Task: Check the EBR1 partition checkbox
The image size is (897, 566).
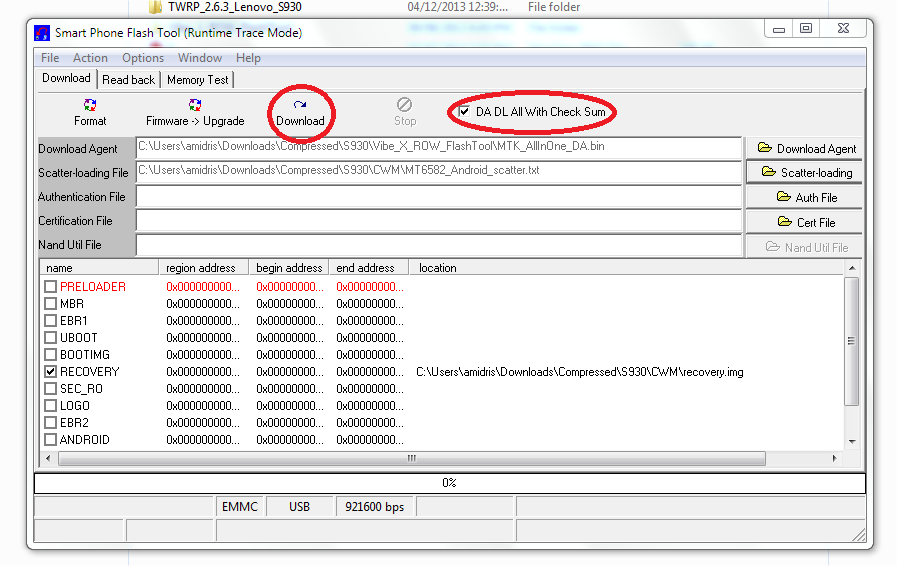Action: click(x=50, y=320)
